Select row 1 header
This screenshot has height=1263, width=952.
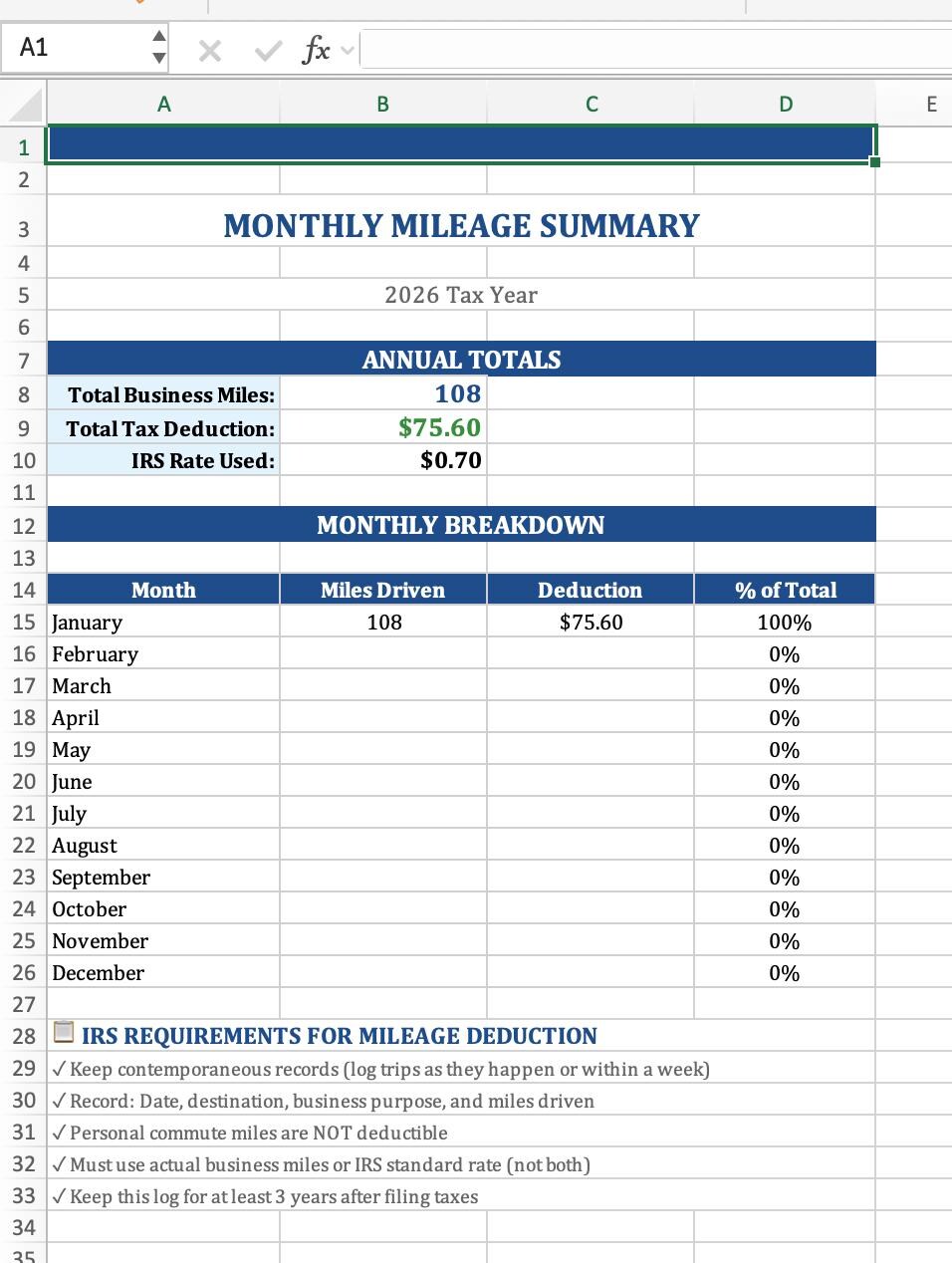pos(24,148)
